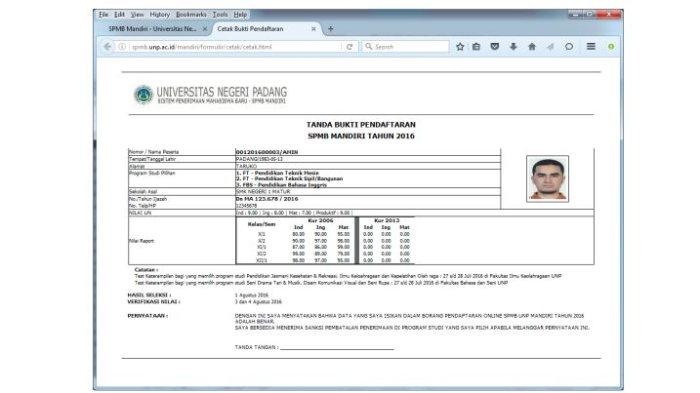
Task: Open a new tab with plus button
Action: [x=330, y=29]
